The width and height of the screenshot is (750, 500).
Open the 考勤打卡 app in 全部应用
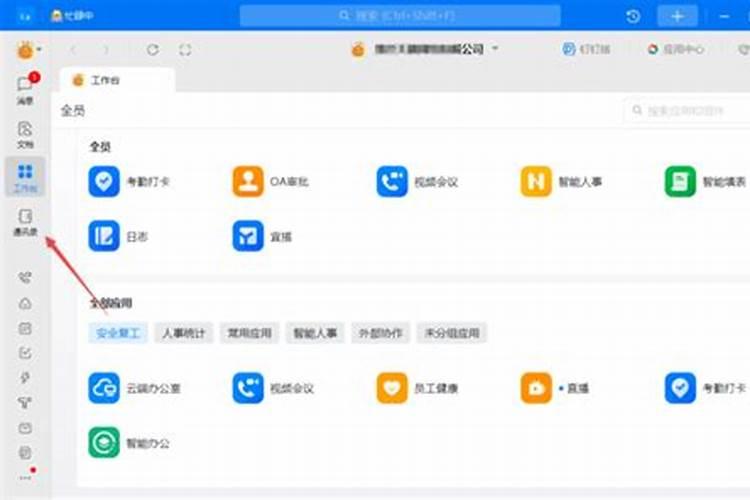point(706,388)
